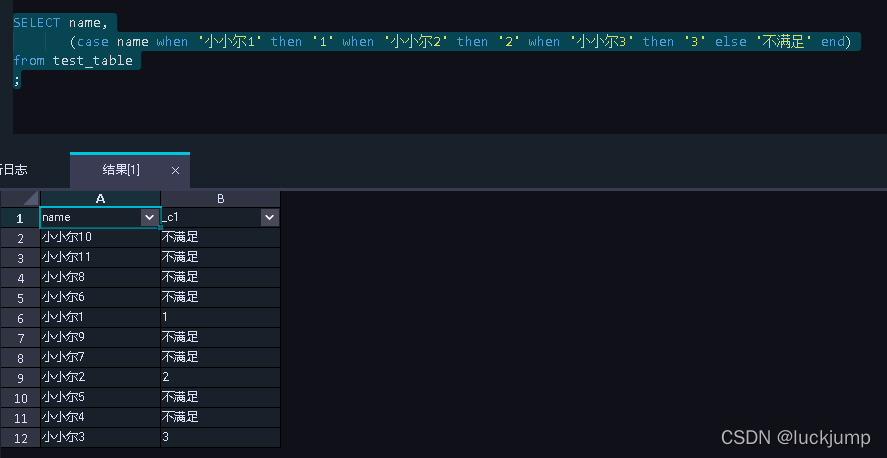Viewport: 887px width, 458px height.
Task: Open the _c1 column filter dropdown
Action: [269, 217]
